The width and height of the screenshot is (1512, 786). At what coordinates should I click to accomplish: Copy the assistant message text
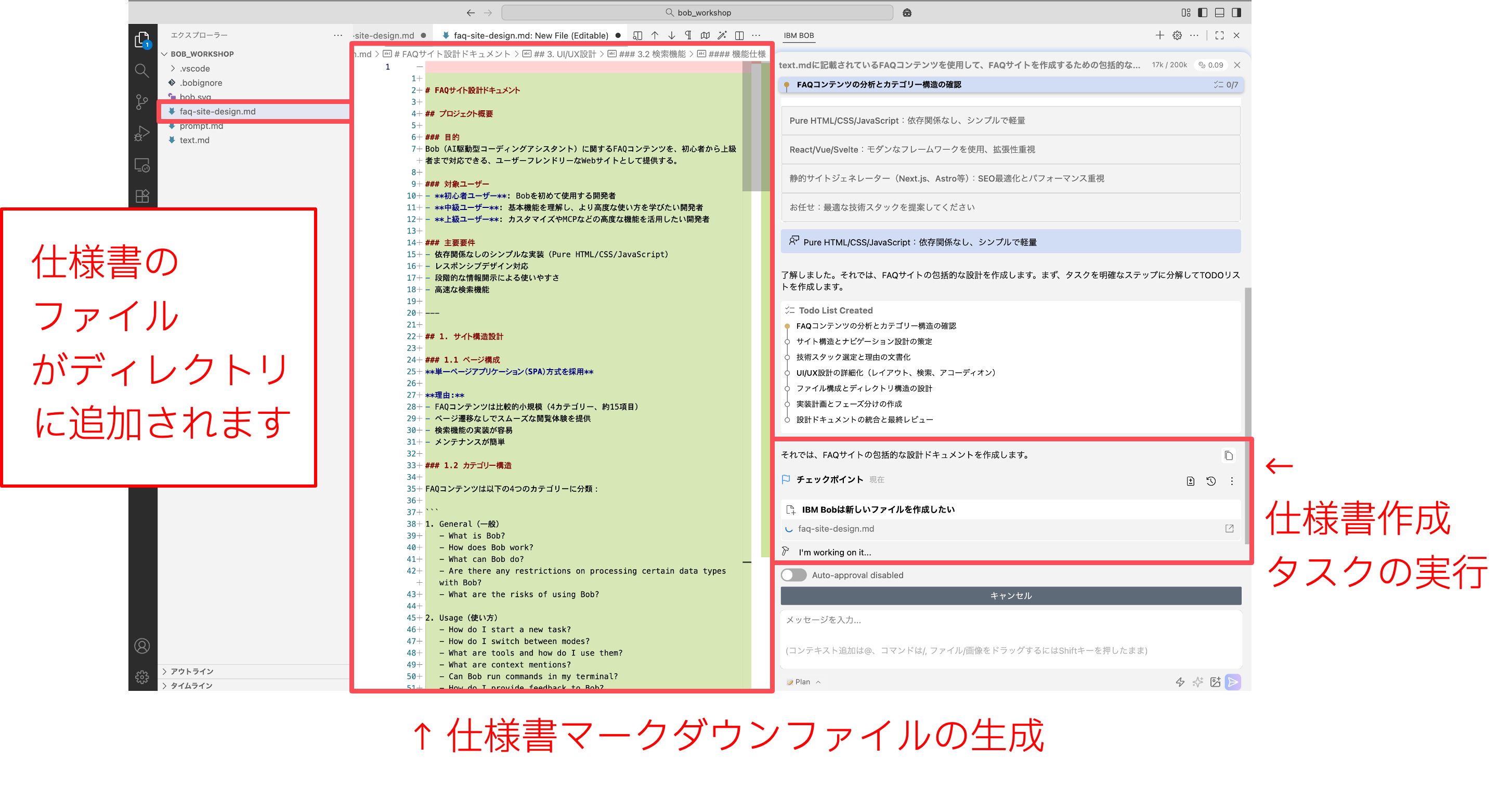click(1229, 455)
